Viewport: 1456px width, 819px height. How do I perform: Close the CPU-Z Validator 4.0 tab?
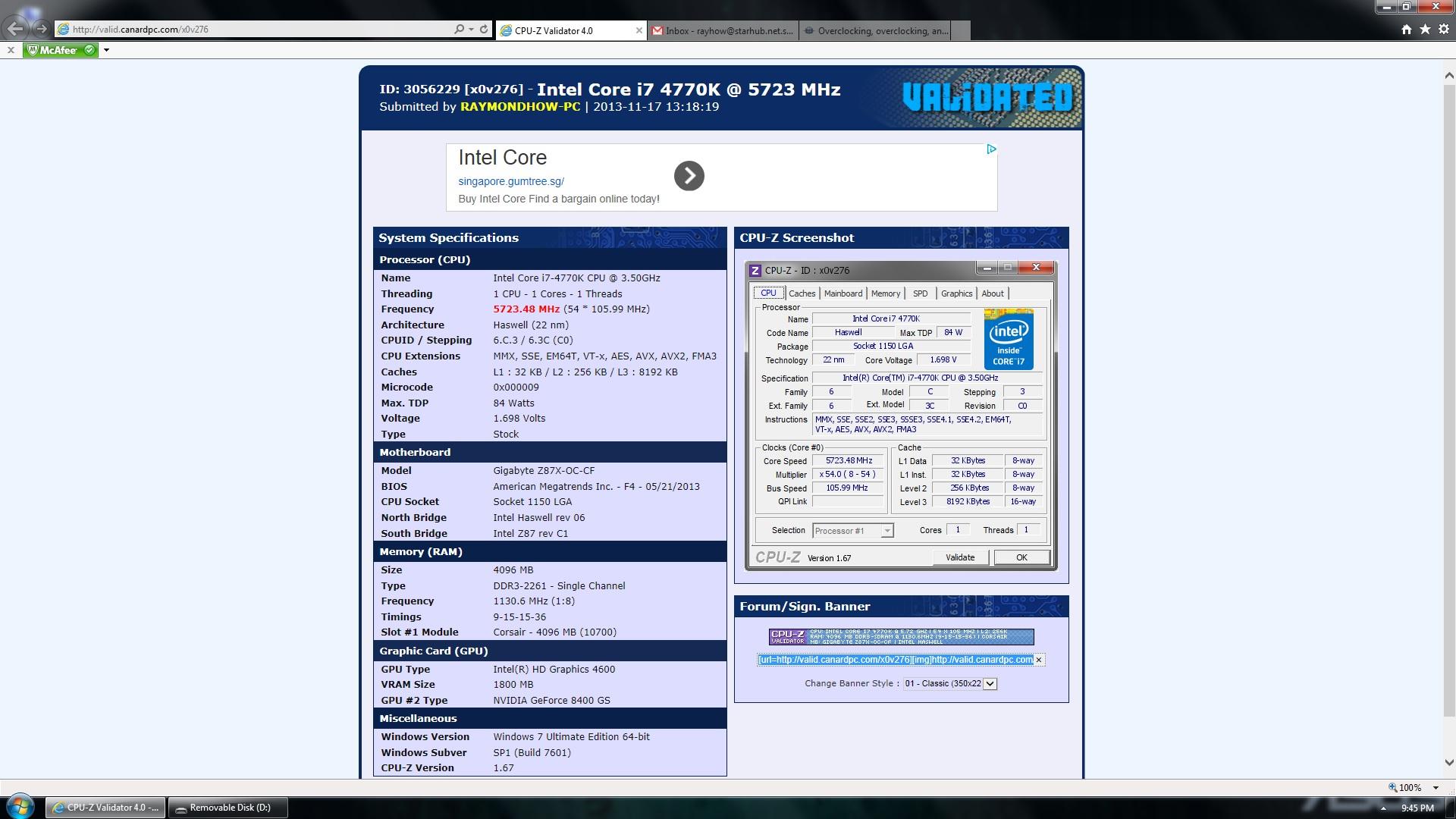coord(639,31)
